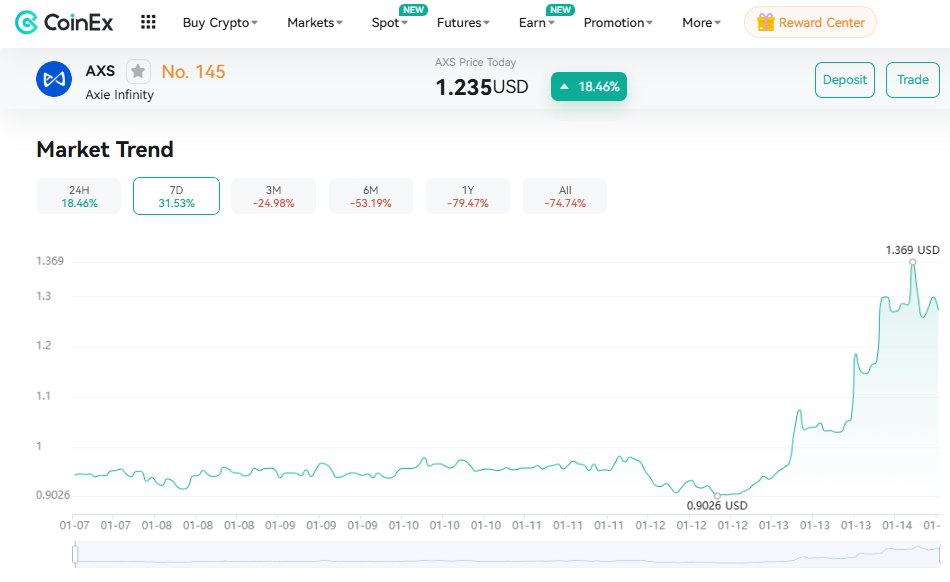
Task: Expand the Markets dropdown menu
Action: (314, 22)
